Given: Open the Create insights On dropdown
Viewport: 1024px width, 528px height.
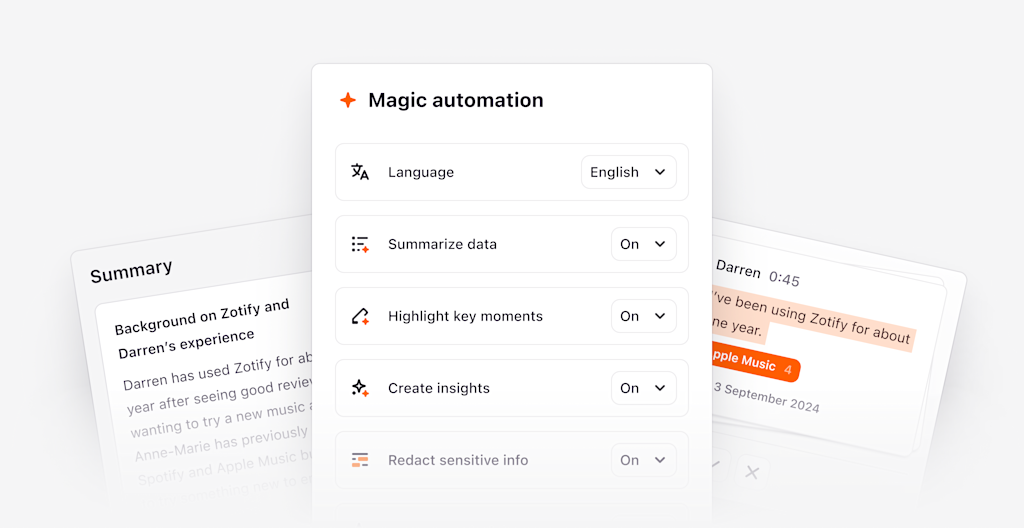Looking at the screenshot, I should 644,388.
